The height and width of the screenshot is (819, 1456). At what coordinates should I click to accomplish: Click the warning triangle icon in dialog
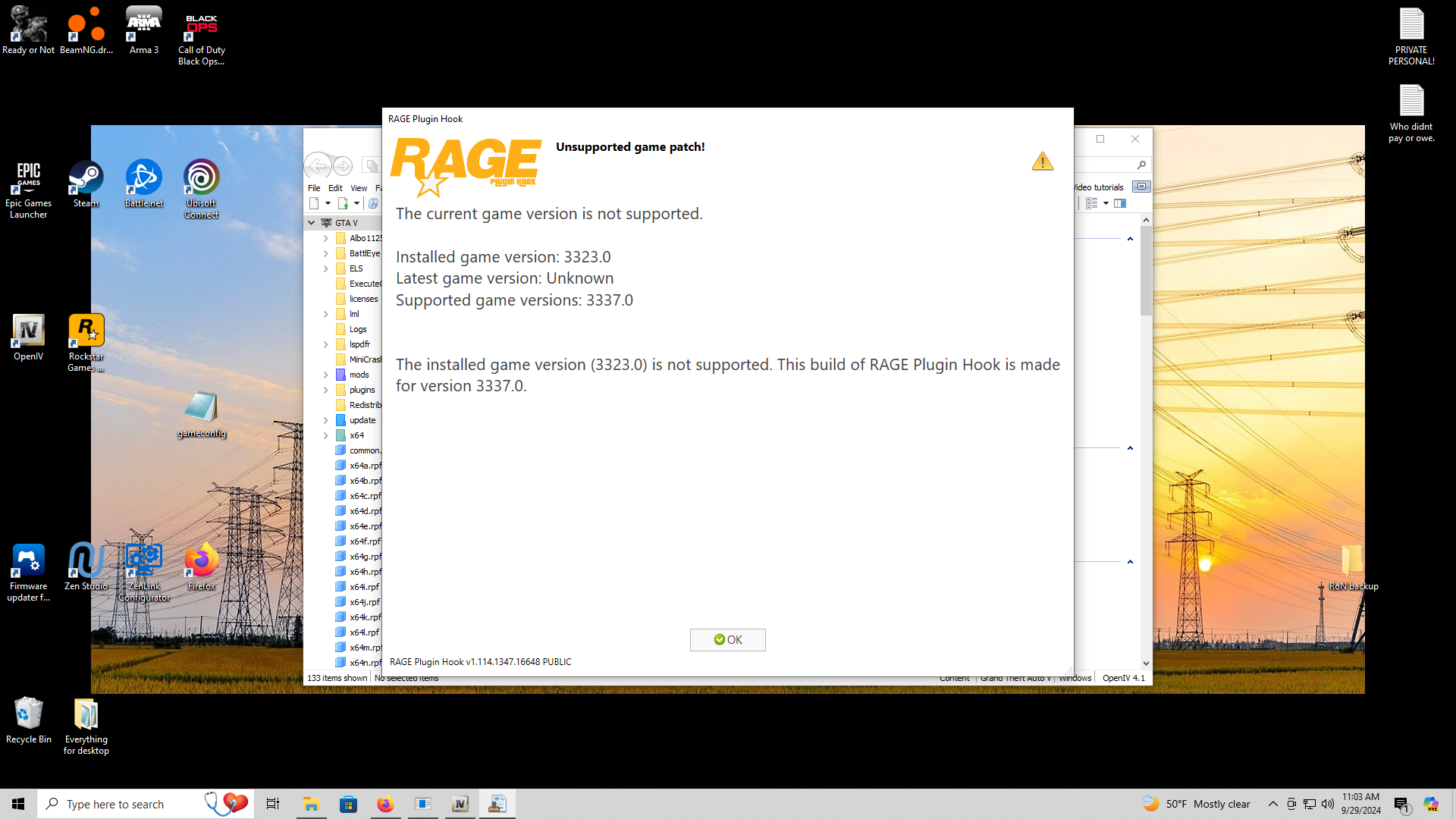pyautogui.click(x=1042, y=162)
